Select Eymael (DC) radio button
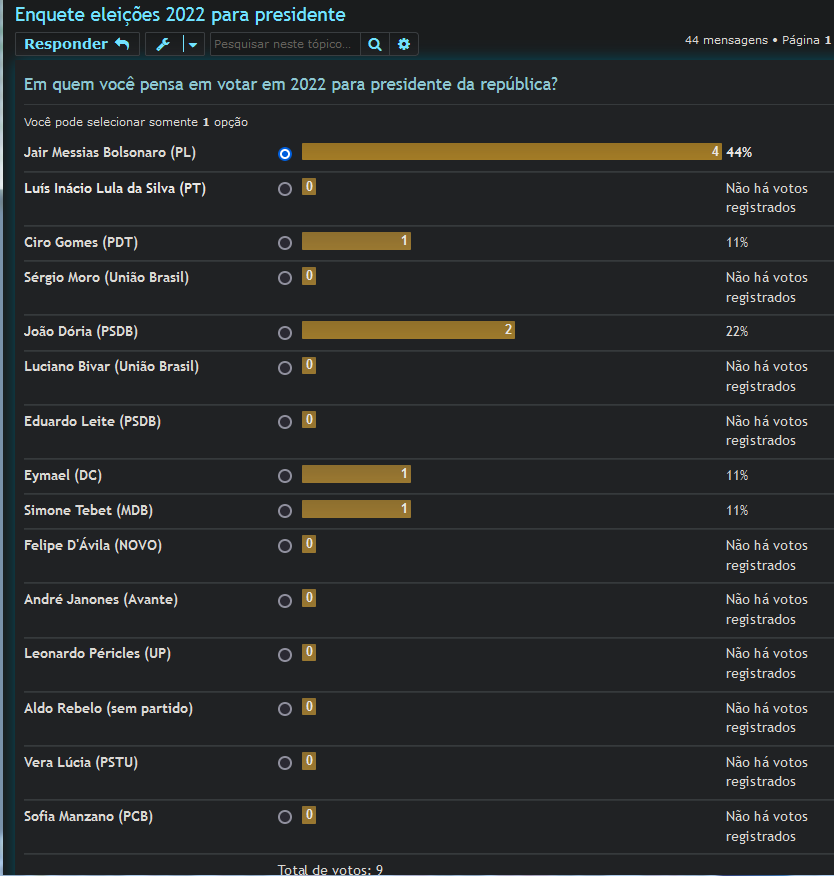This screenshot has height=876, width=834. pos(285,476)
